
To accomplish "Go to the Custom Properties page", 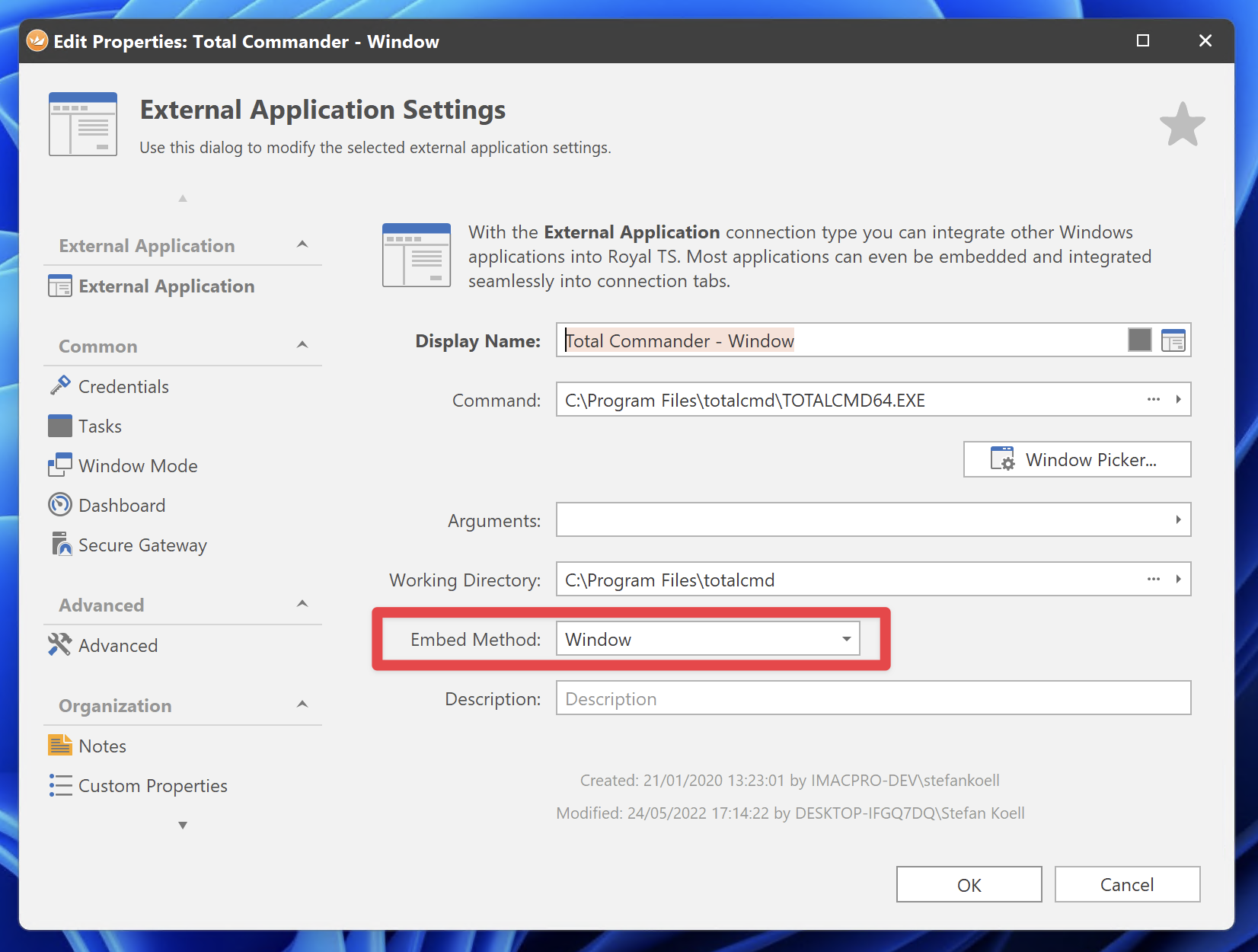I will point(152,786).
